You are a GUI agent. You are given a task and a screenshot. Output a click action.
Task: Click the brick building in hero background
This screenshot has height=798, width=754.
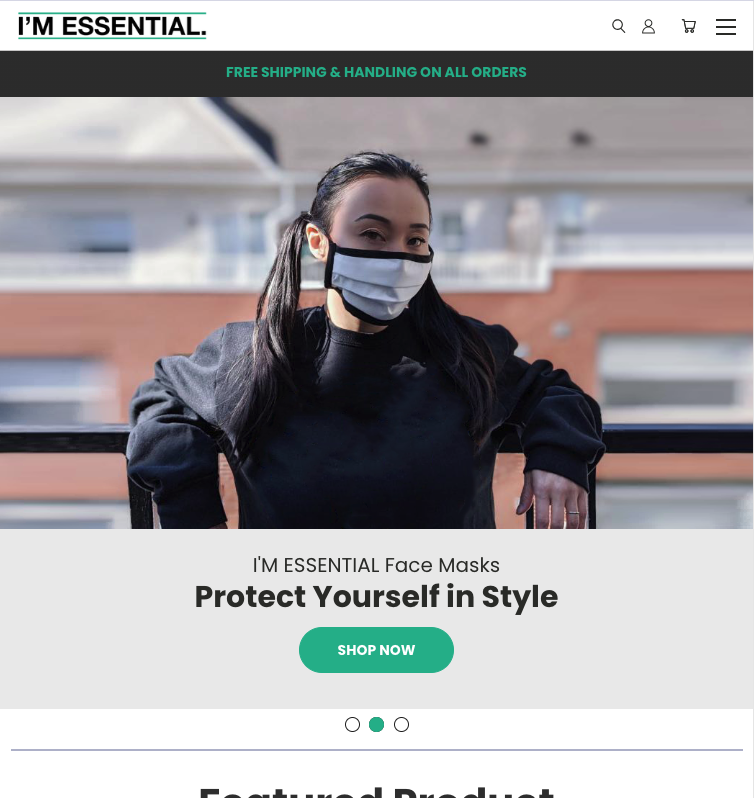636,356
